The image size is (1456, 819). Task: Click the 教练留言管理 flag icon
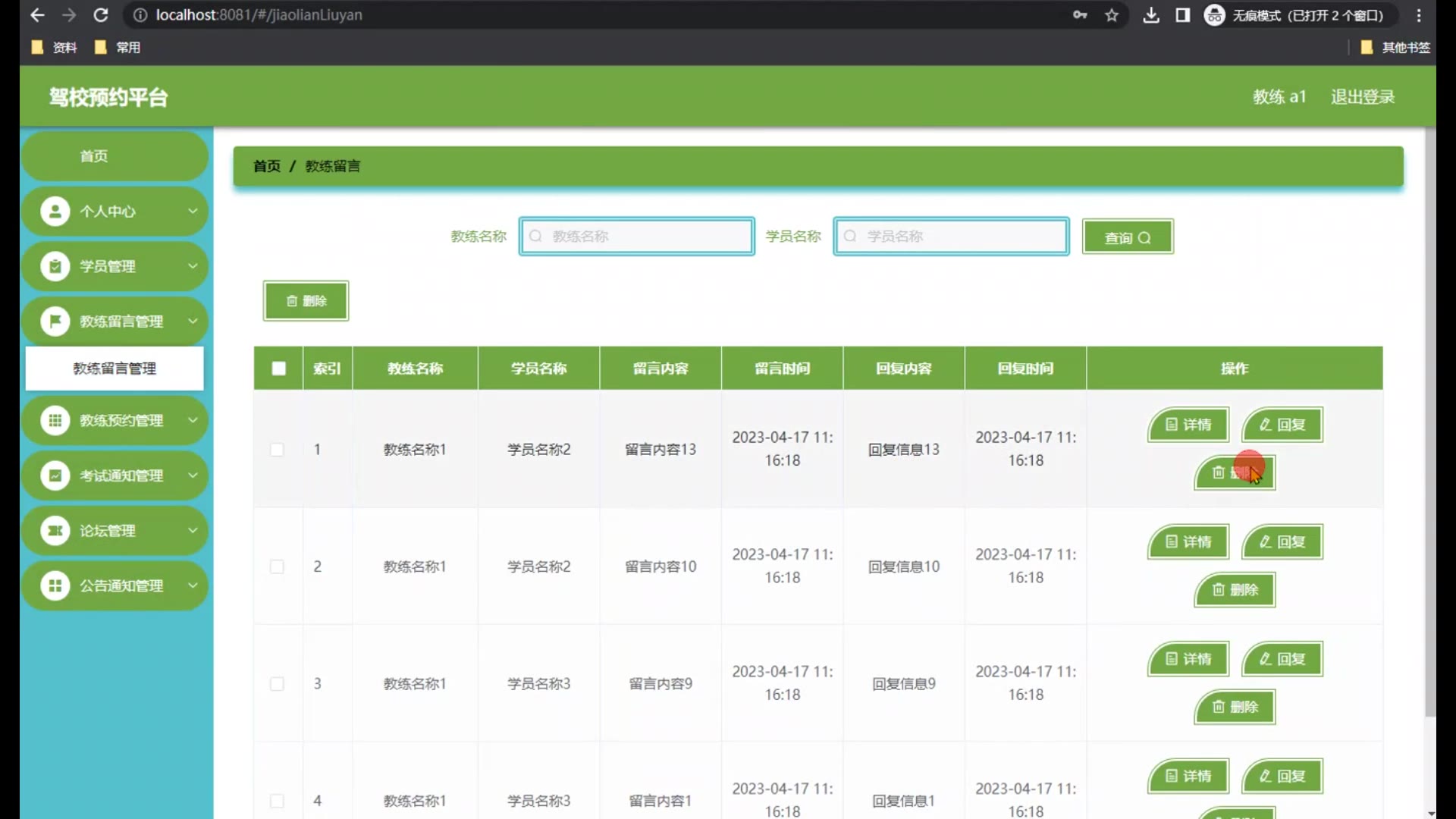(55, 321)
